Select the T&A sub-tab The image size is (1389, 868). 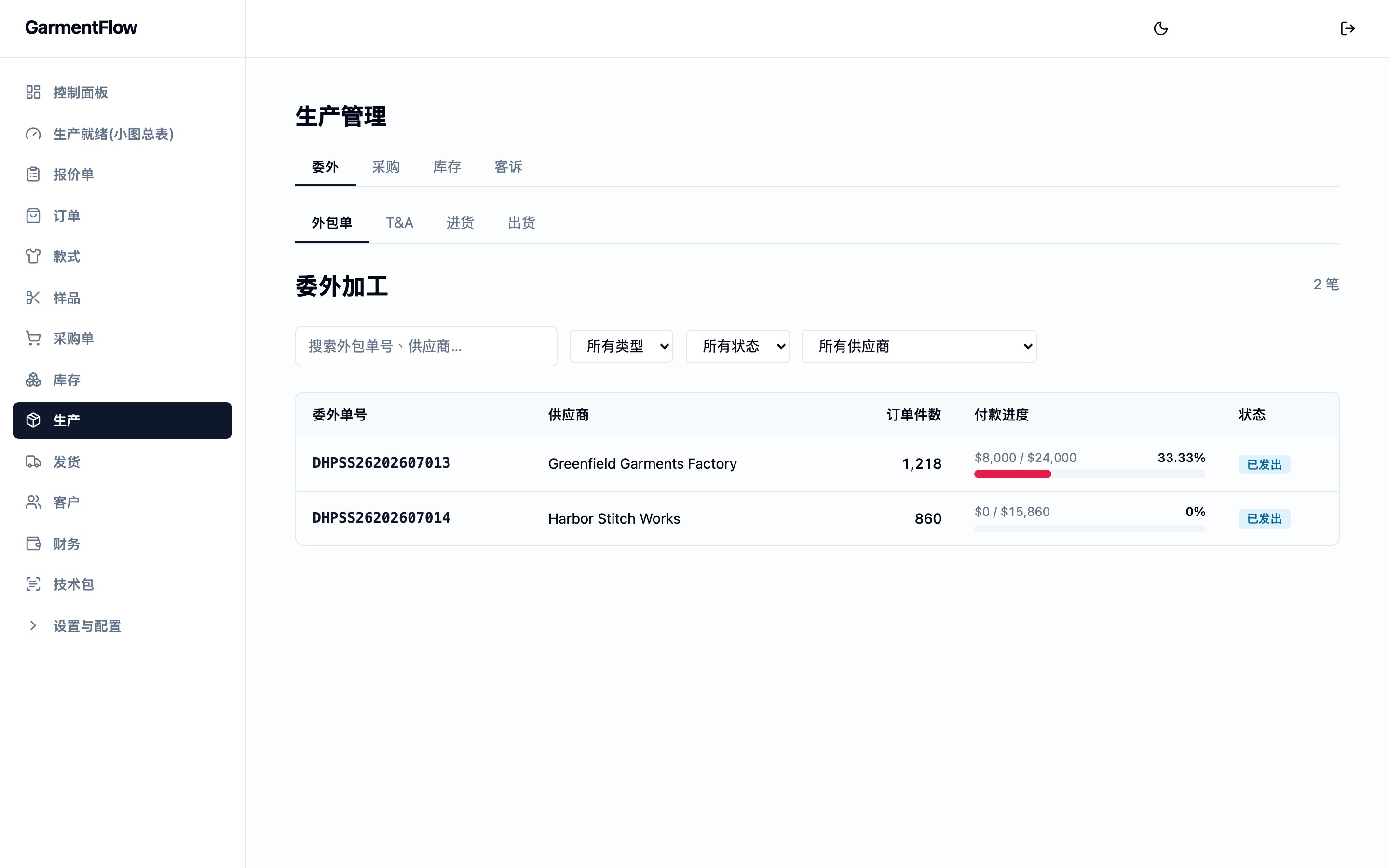point(399,223)
